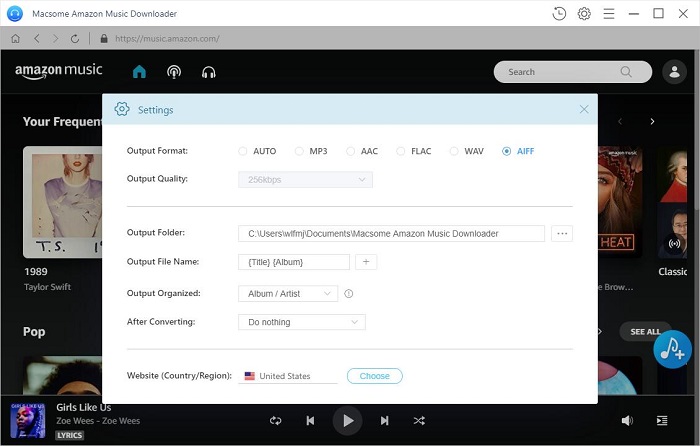Click the search magnifier icon
Viewport: 700px width, 446px height.
[x=626, y=72]
